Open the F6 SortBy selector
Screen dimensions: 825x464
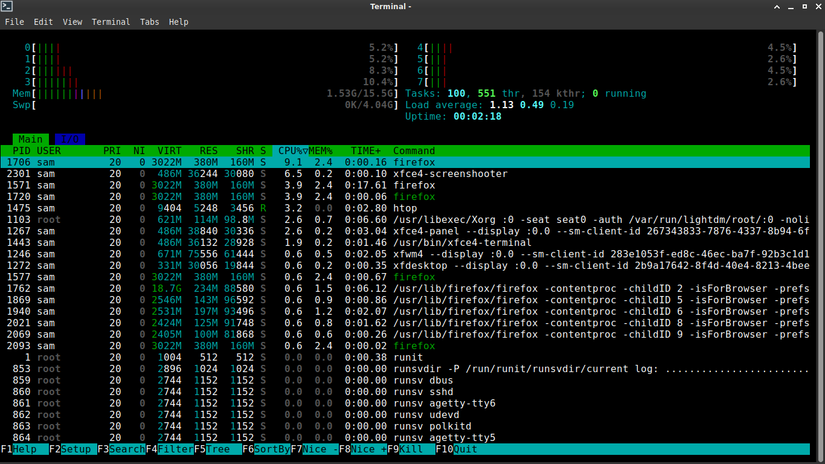coord(266,450)
